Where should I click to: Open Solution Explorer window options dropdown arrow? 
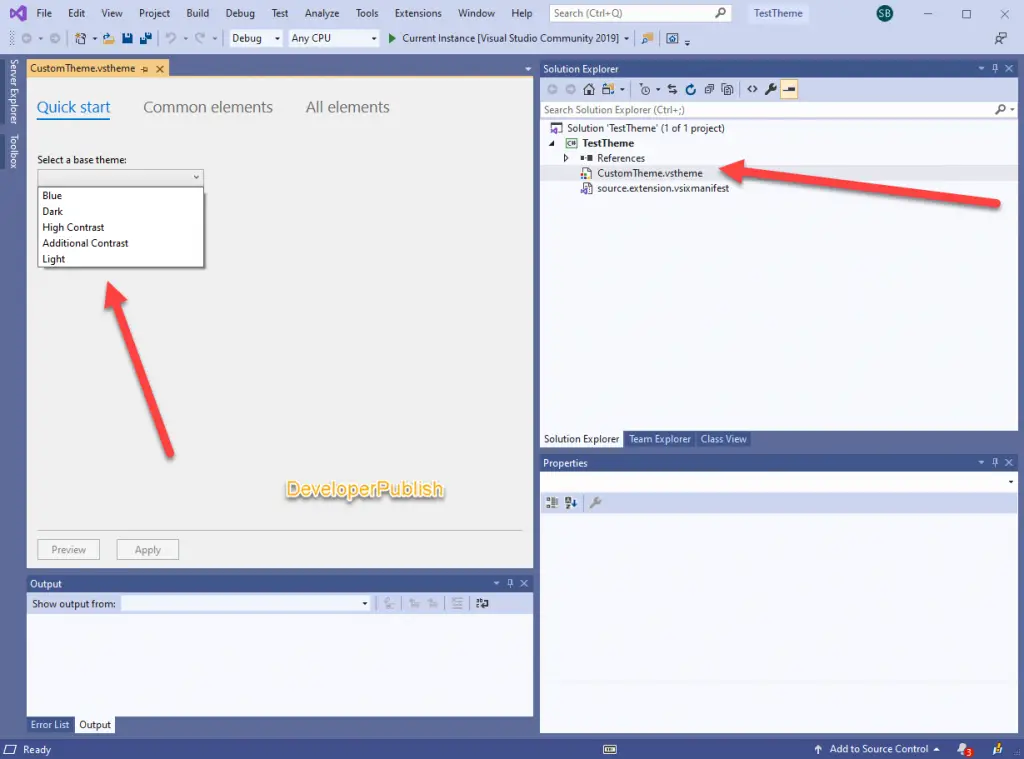[x=981, y=69]
